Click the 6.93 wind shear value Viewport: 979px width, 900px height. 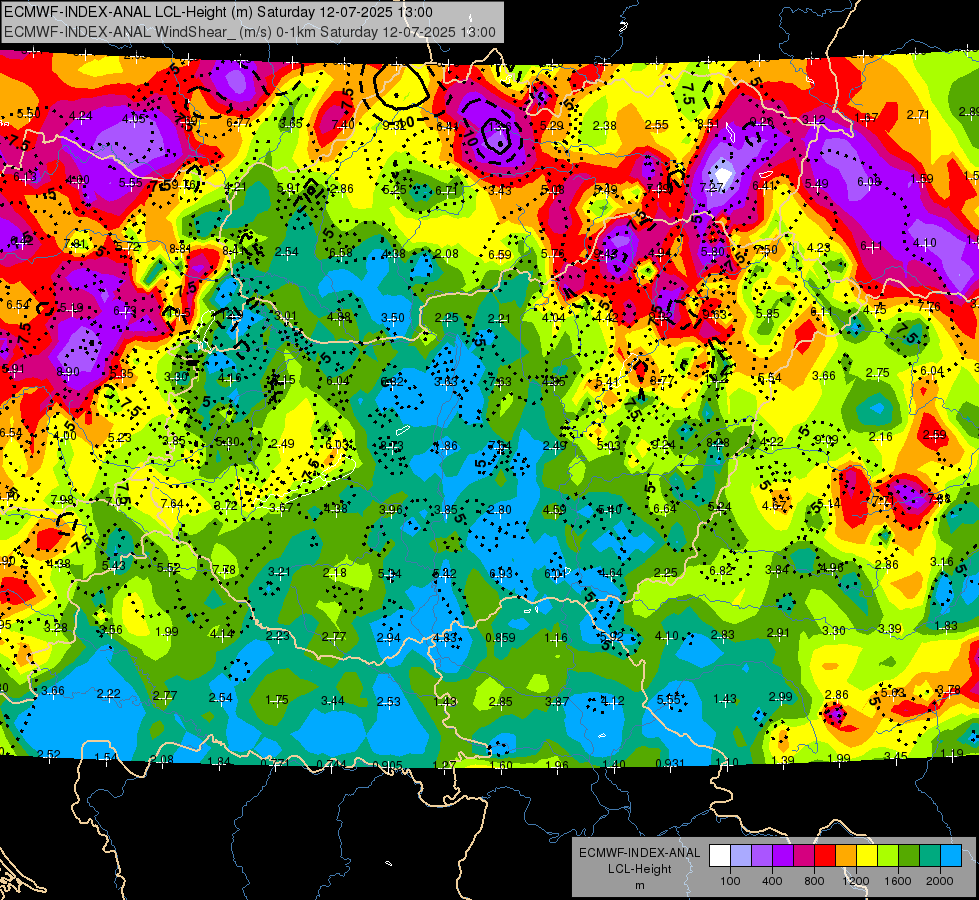pos(501,573)
